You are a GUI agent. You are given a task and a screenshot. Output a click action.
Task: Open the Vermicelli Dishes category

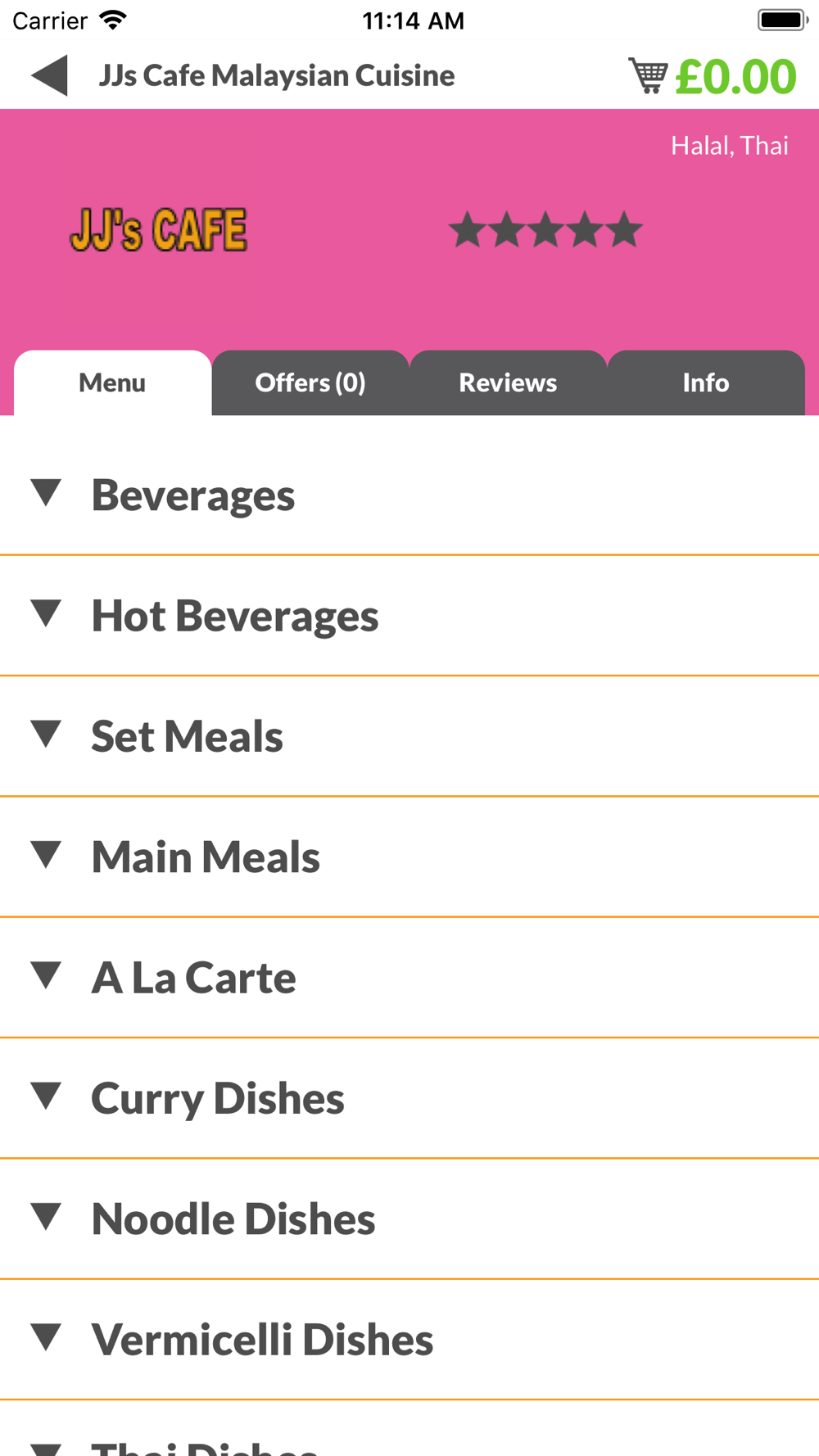coord(409,1340)
